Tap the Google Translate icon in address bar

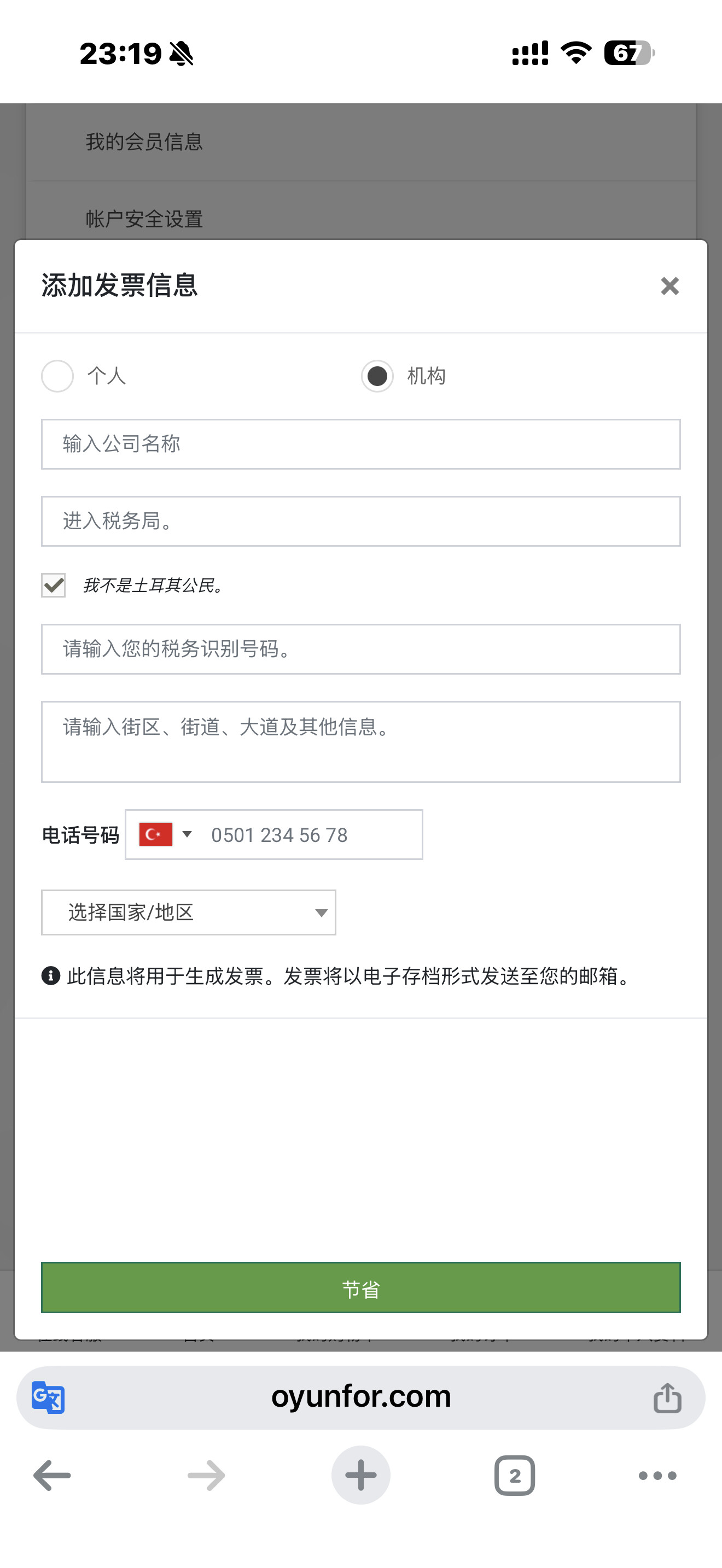pos(48,1397)
